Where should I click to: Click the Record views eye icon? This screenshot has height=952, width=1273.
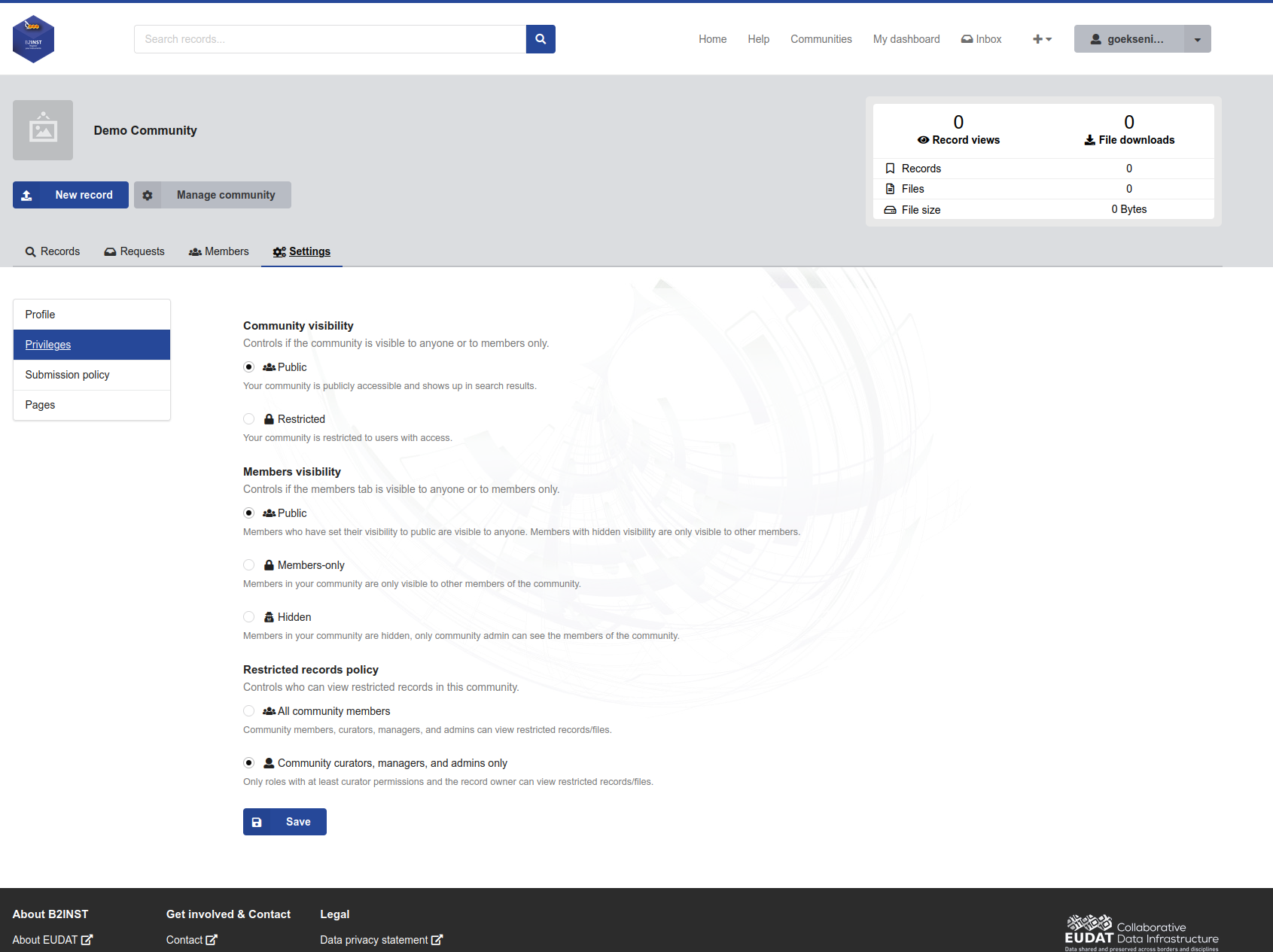tap(923, 140)
